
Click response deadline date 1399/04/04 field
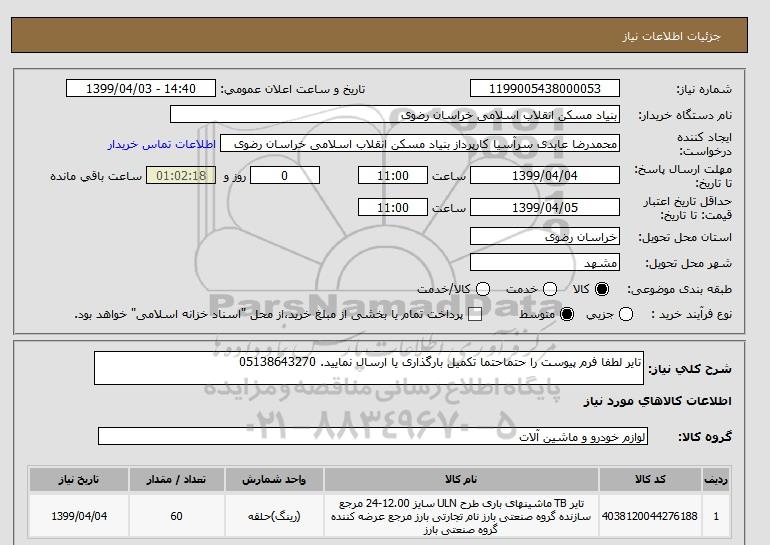pyautogui.click(x=545, y=175)
